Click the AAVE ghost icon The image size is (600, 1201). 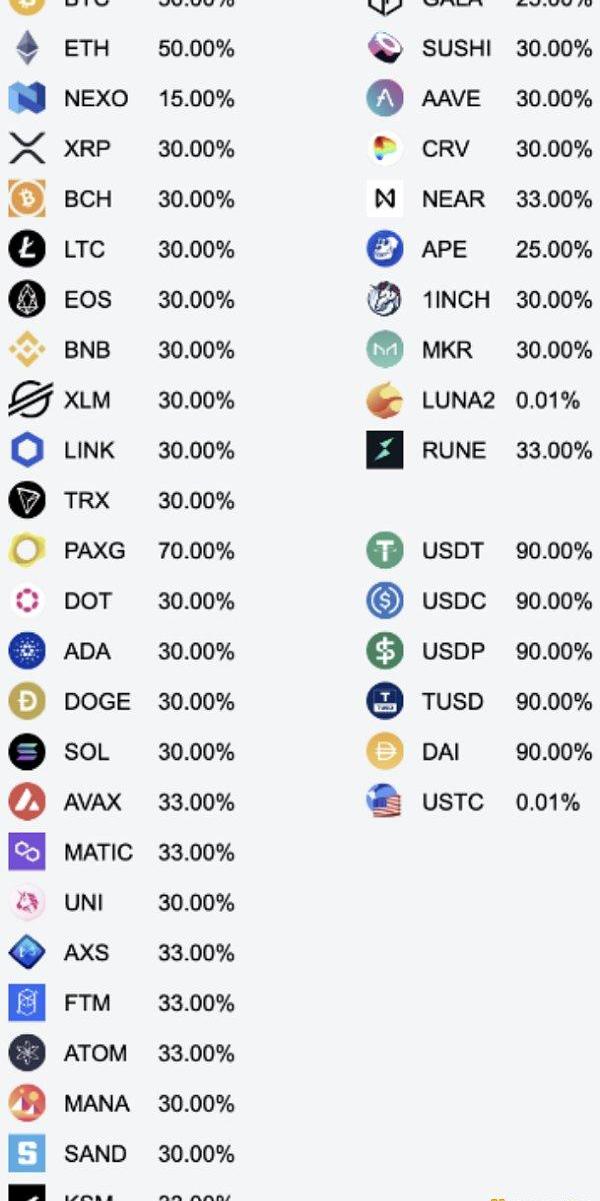(385, 98)
